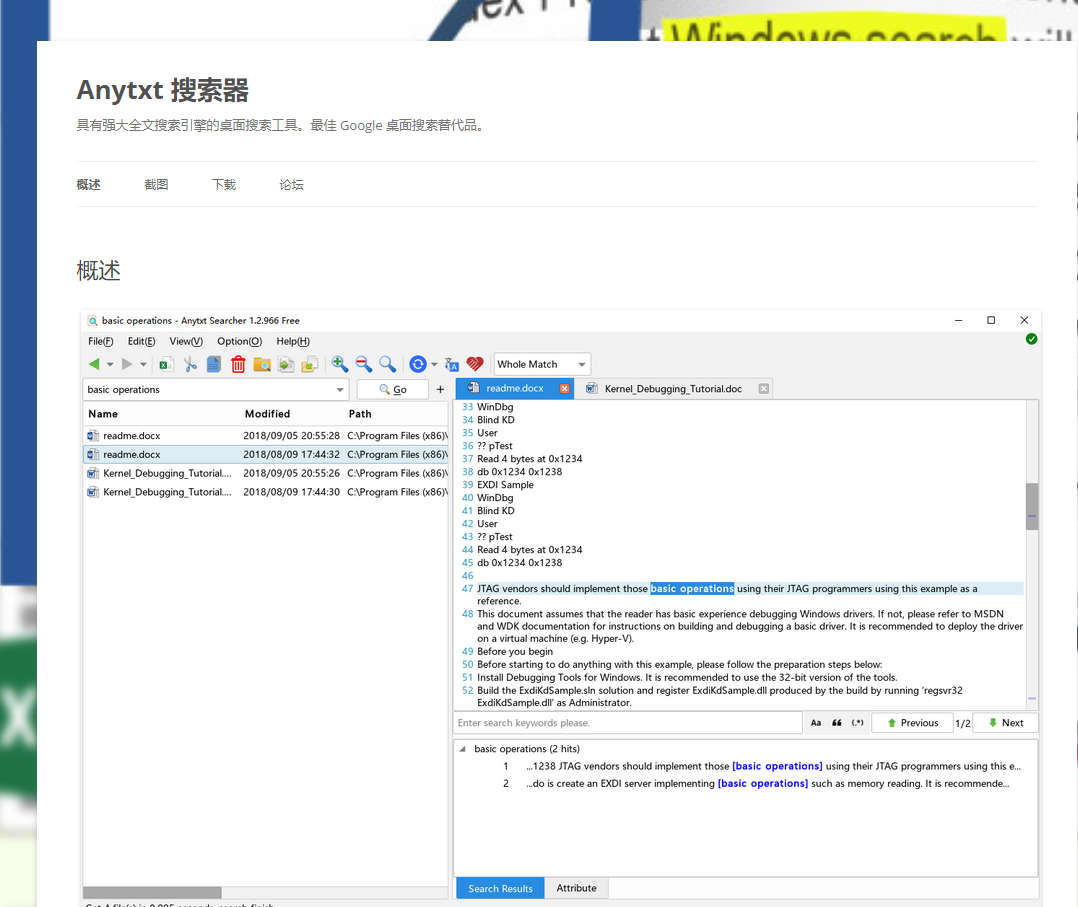Click the folder with magnifier icon
The image size is (1078, 907).
[262, 364]
